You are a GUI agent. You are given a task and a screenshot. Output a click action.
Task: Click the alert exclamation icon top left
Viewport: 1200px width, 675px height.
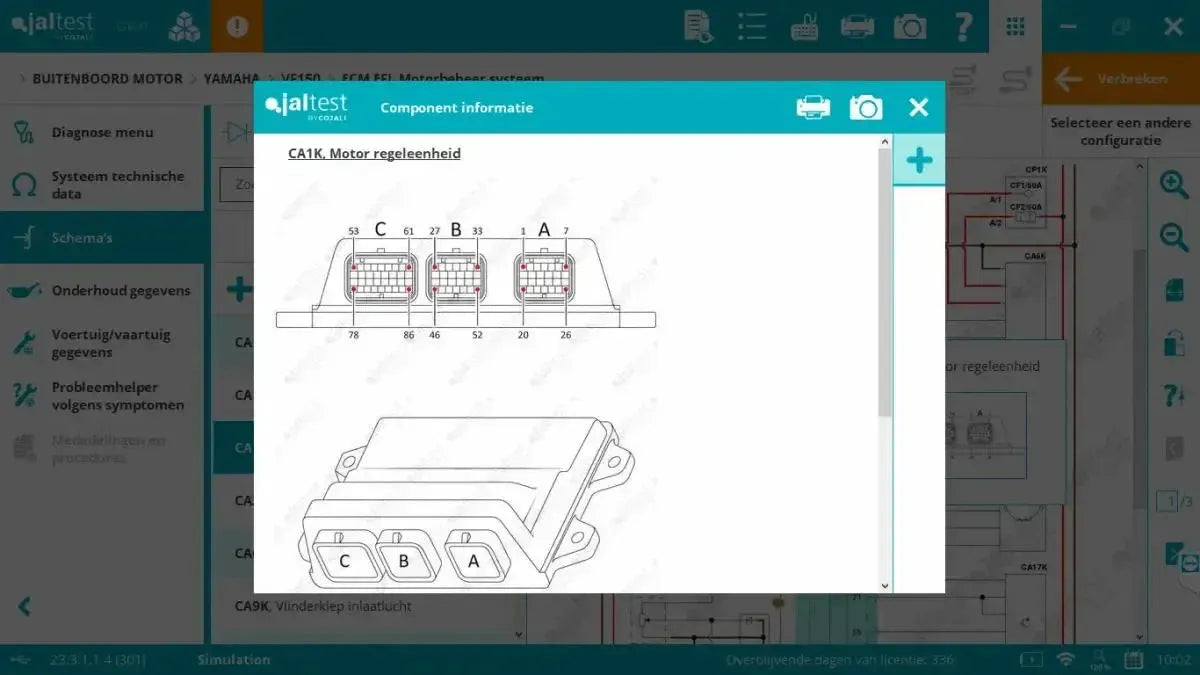coord(237,26)
